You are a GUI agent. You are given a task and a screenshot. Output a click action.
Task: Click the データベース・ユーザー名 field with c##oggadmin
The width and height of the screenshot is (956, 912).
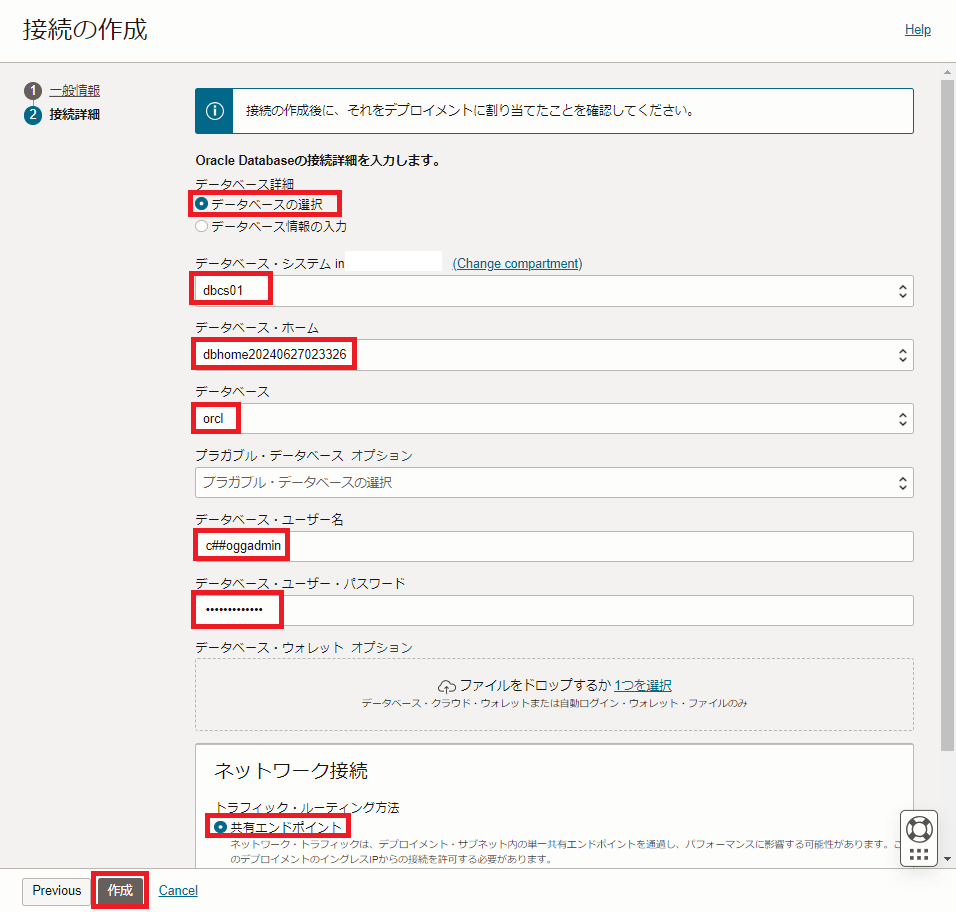coord(553,547)
